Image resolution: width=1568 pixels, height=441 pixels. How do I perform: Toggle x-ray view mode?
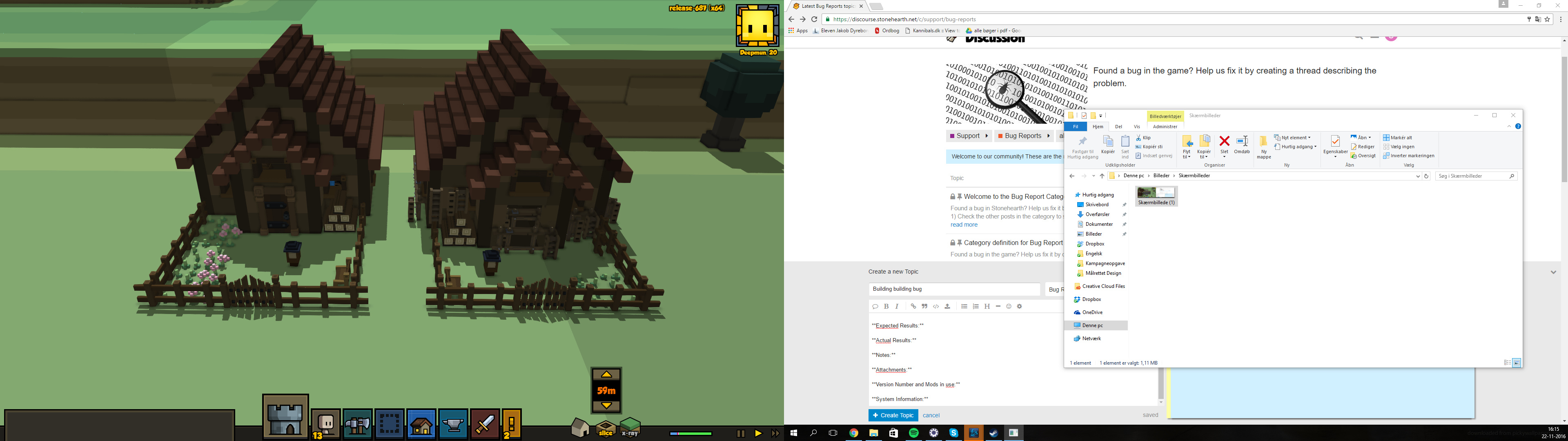pos(630,428)
